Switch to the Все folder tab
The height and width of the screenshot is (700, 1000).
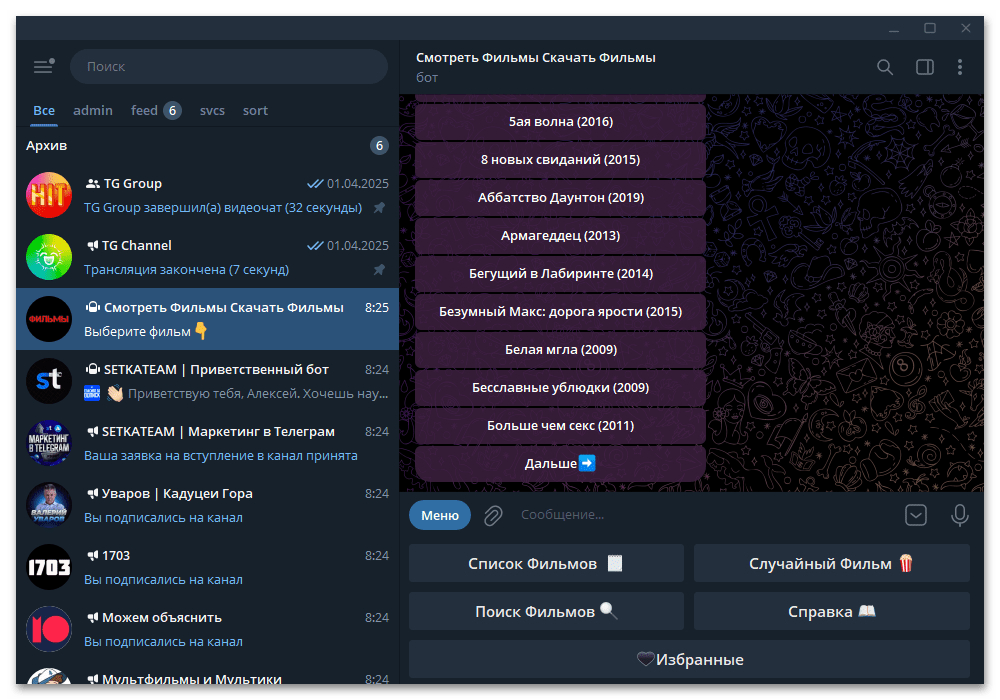[44, 111]
